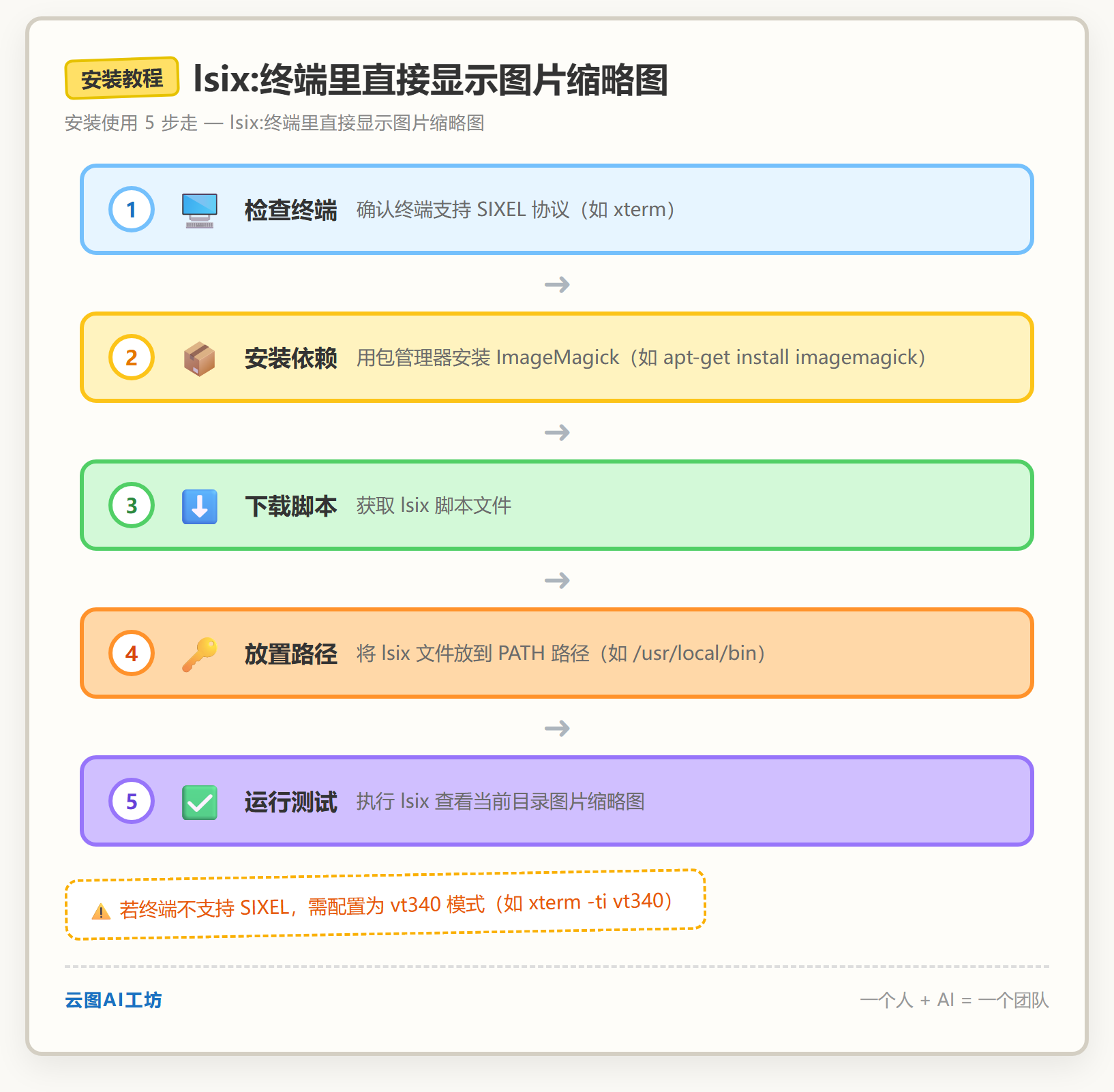Click the text 获取 lsix 脚本文件

pos(434,506)
